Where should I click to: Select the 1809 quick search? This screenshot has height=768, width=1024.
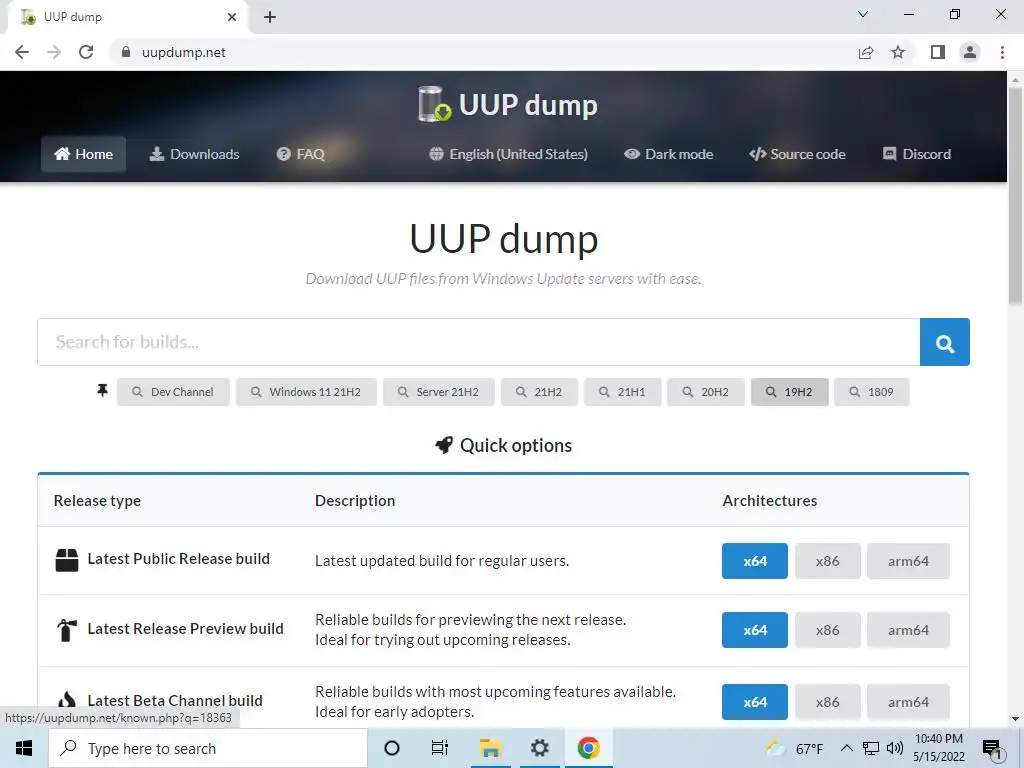pyautogui.click(x=872, y=392)
